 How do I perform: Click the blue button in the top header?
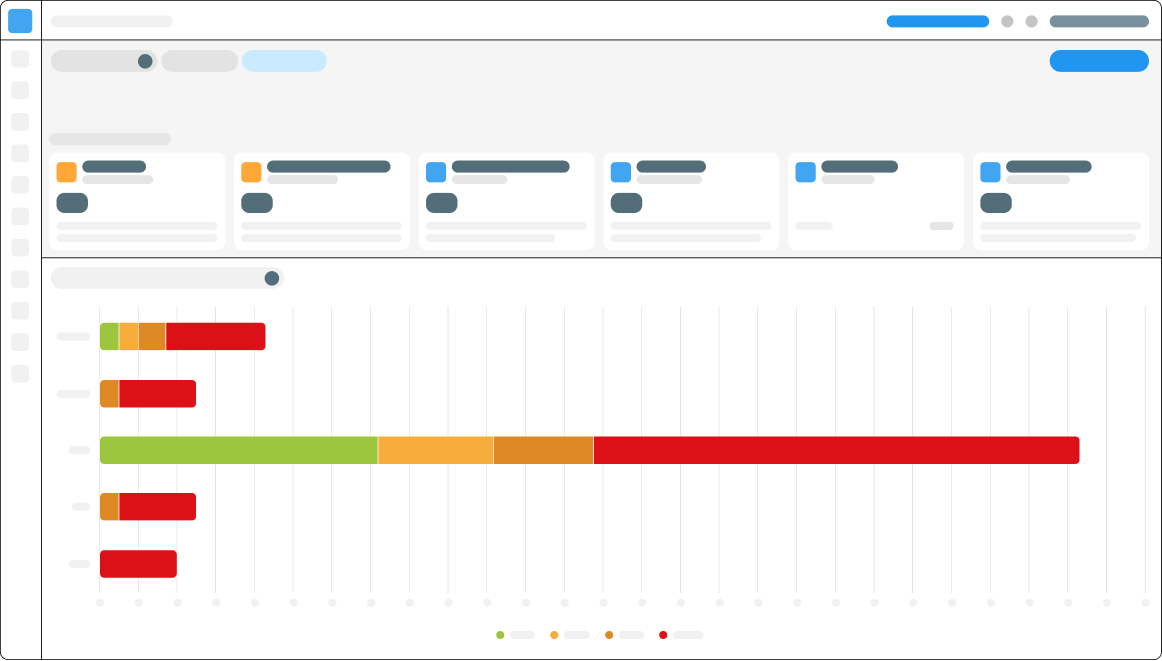point(937,21)
